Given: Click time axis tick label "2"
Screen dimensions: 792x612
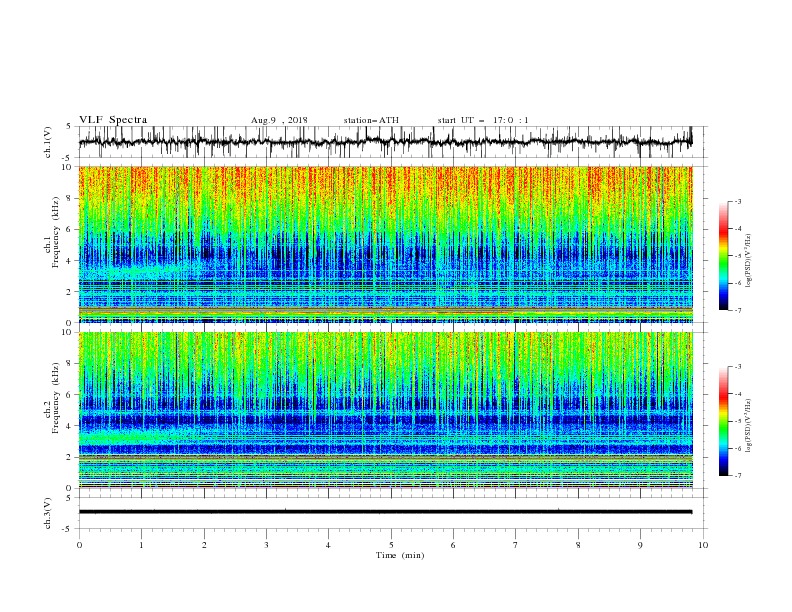Looking at the screenshot, I should pyautogui.click(x=204, y=545).
